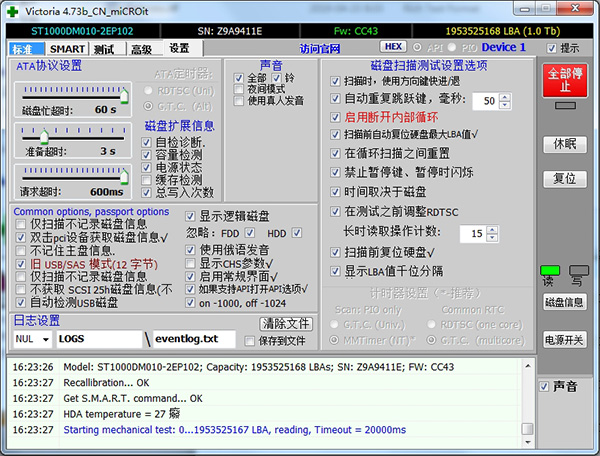Click the HEX mode button
Viewport: 600px width, 456px height.
point(395,47)
